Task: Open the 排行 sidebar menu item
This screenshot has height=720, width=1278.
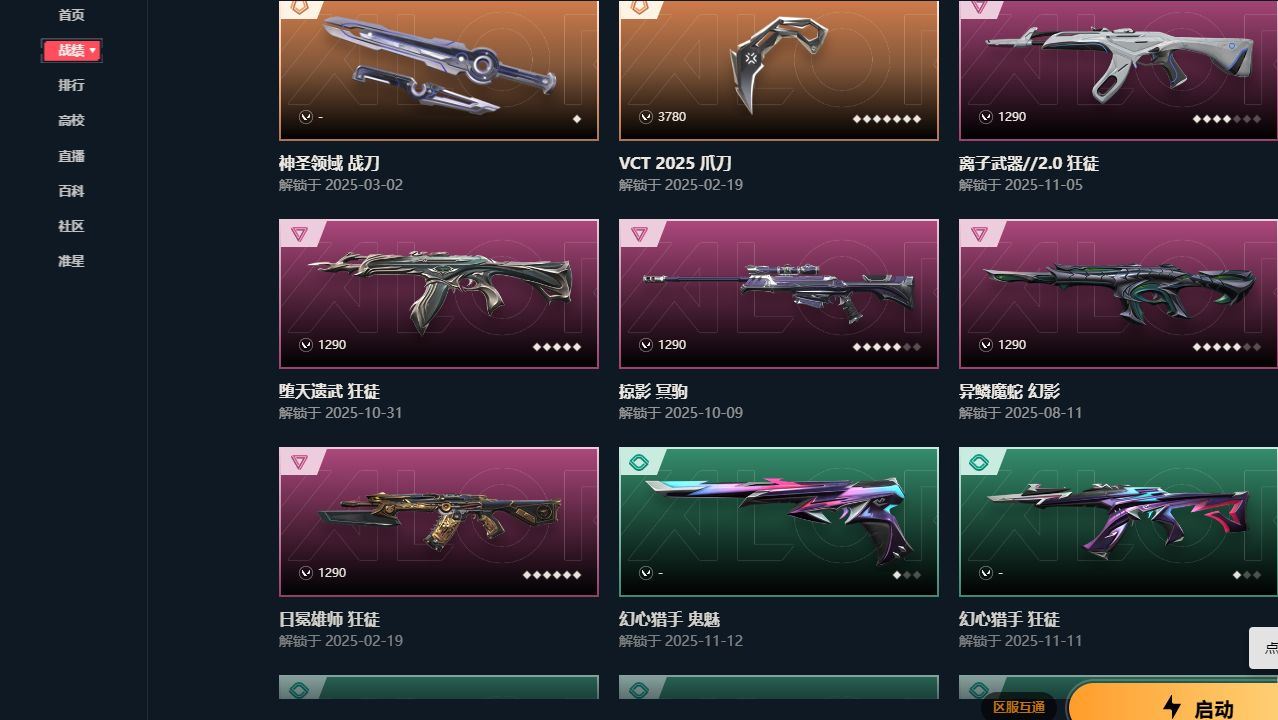Action: pos(71,85)
